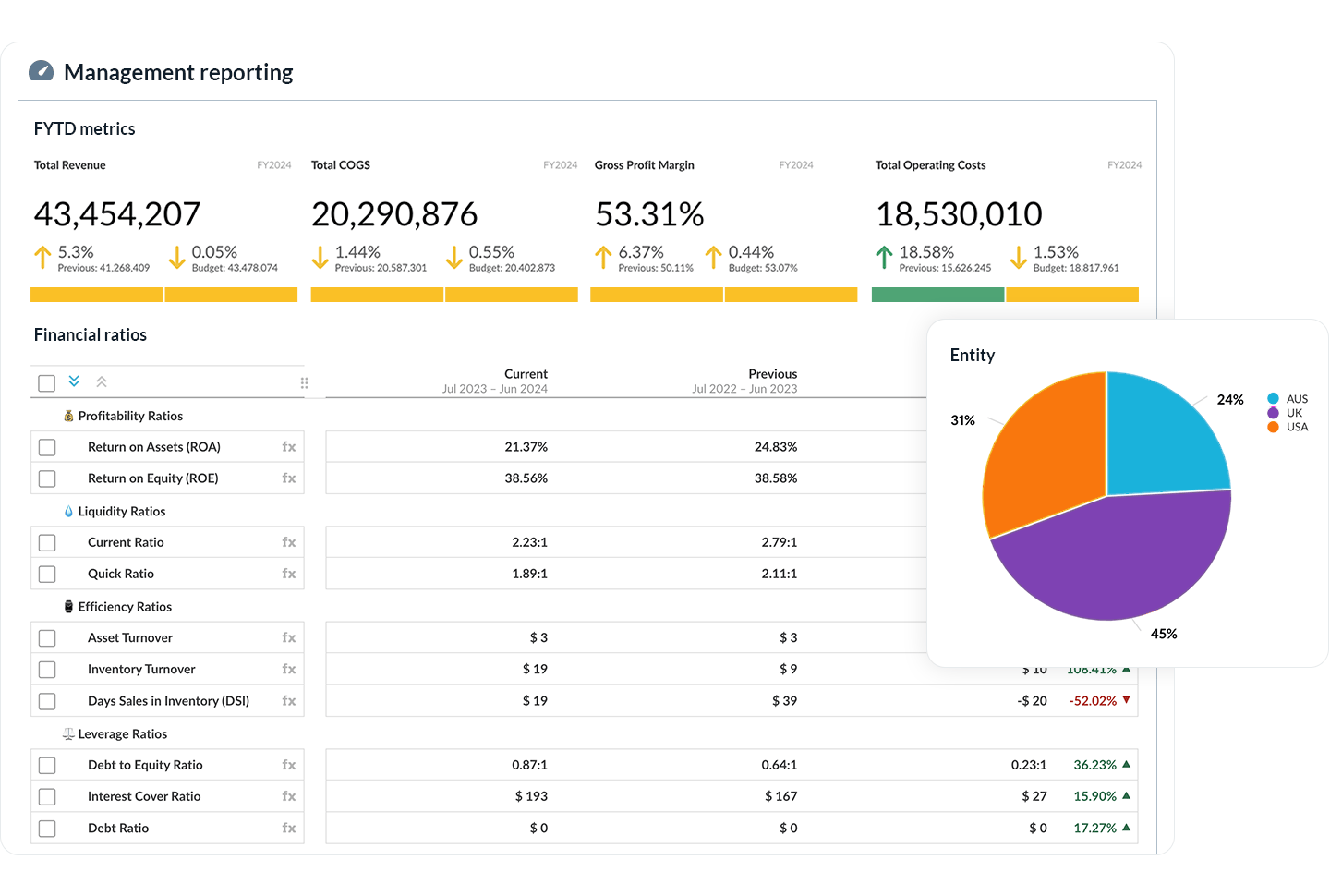Select the Current Ratio row checkbox
The height and width of the screenshot is (896, 1330).
[47, 542]
